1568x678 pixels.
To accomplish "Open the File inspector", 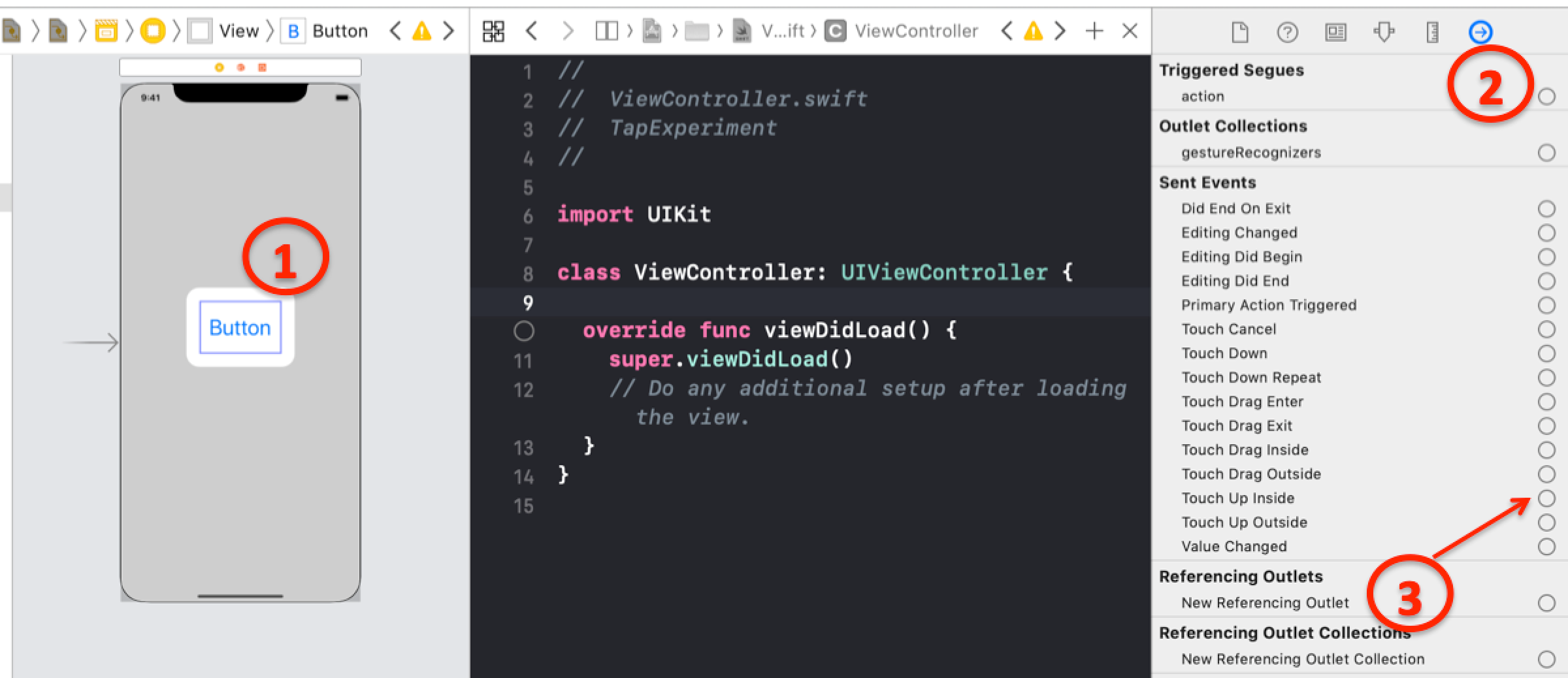I will (x=1239, y=31).
